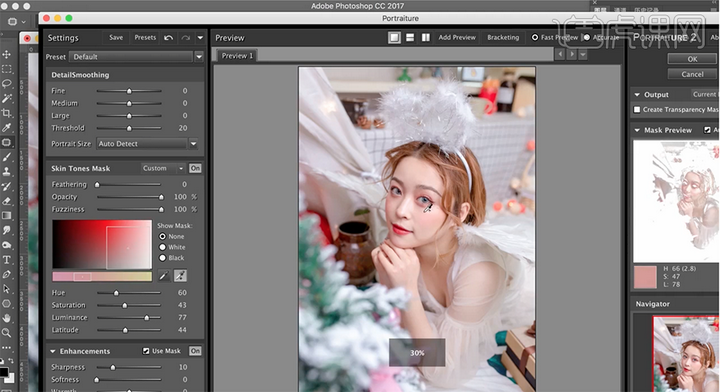720x392 pixels.
Task: Select the Lasso tool
Action: click(x=6, y=84)
